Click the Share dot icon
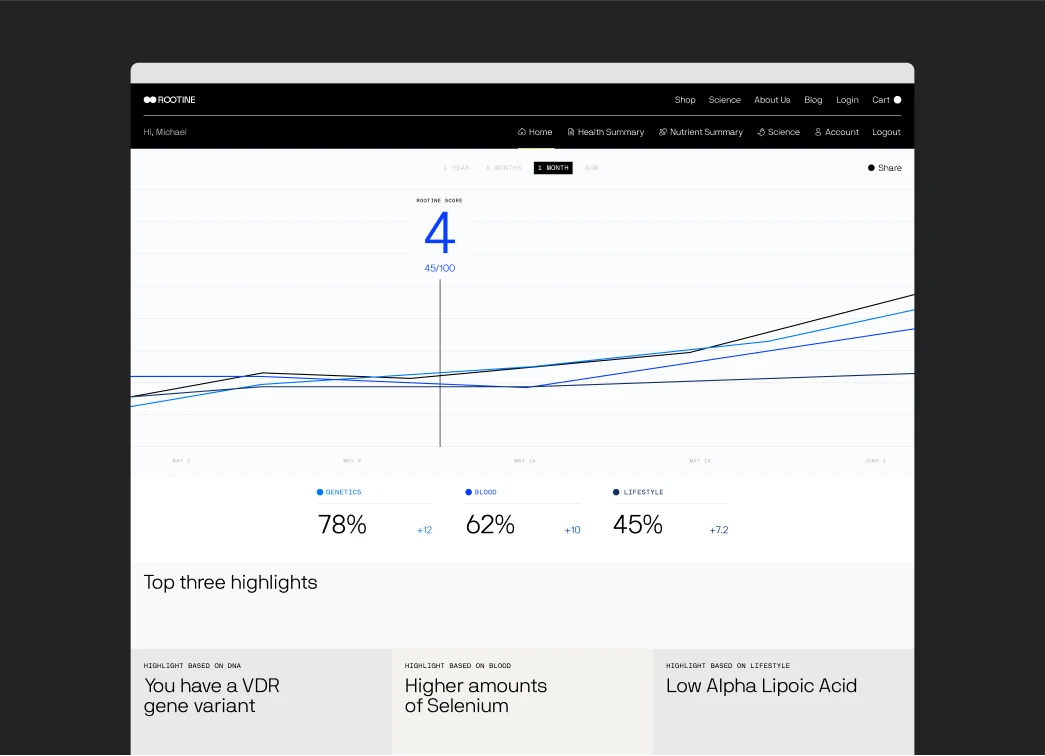 871,168
